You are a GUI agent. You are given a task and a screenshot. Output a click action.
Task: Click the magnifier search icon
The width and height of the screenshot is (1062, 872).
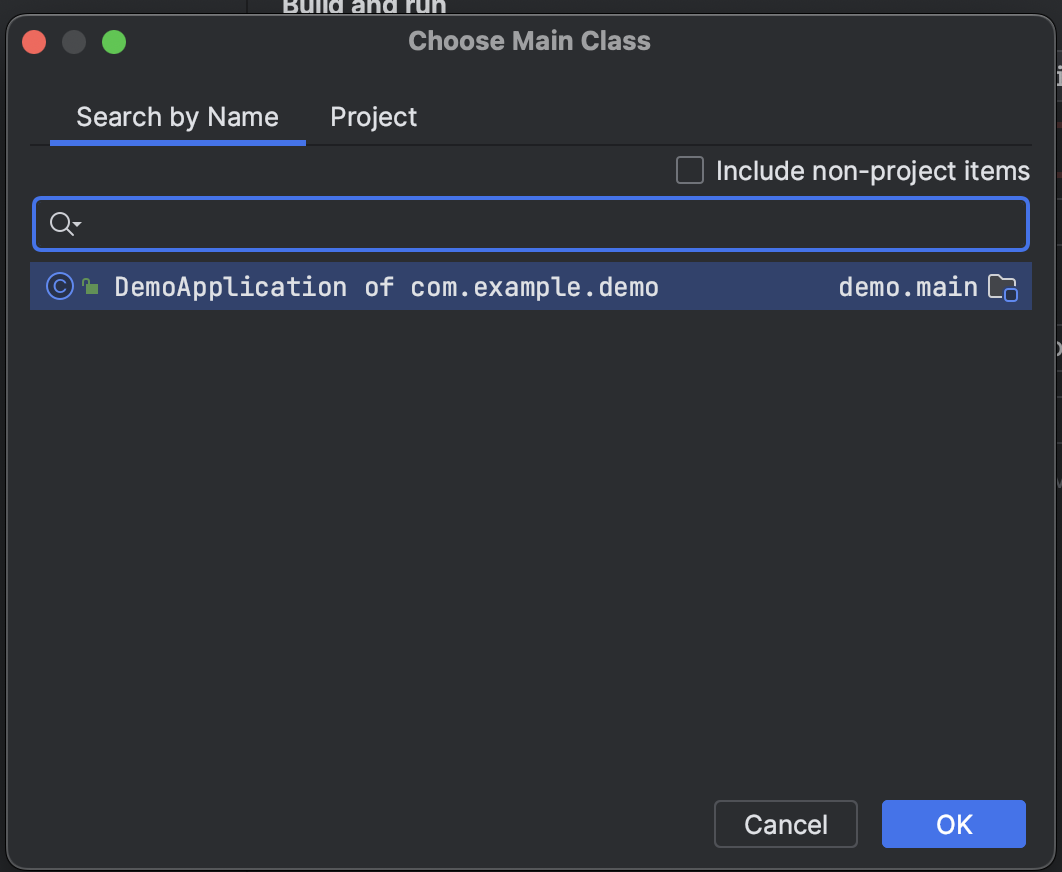[x=61, y=224]
